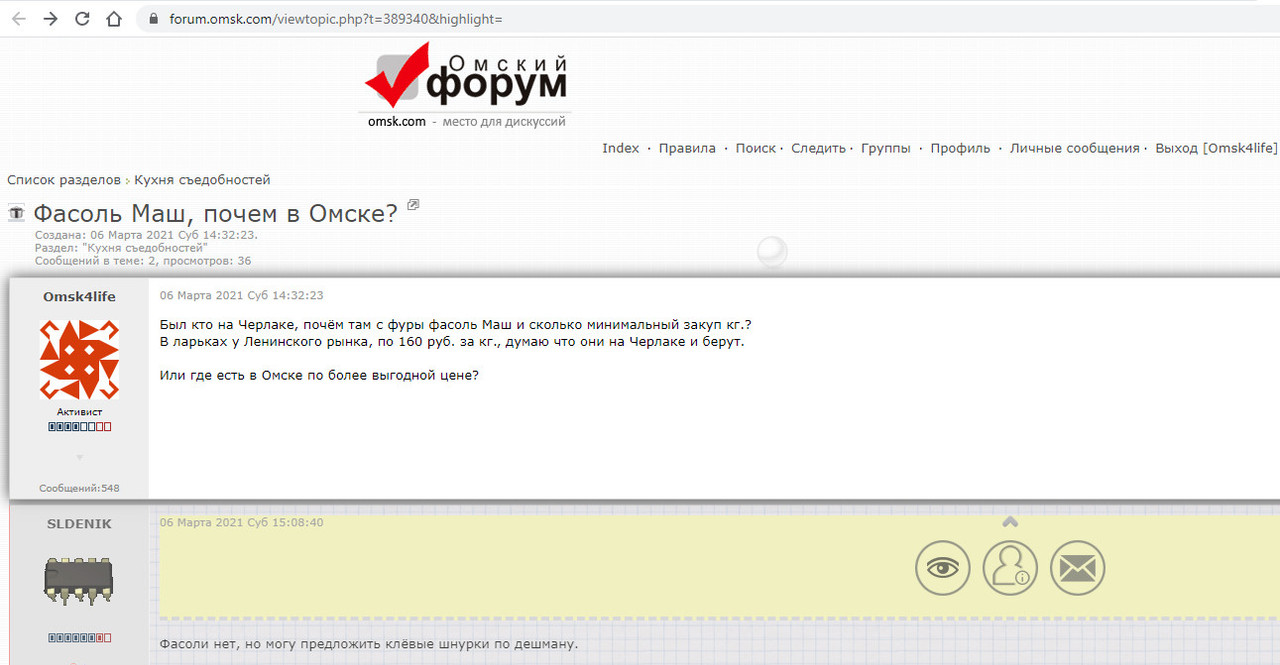Viewport: 1280px width, 665px height.
Task: Go forward with the browser forward arrow
Action: 50,19
